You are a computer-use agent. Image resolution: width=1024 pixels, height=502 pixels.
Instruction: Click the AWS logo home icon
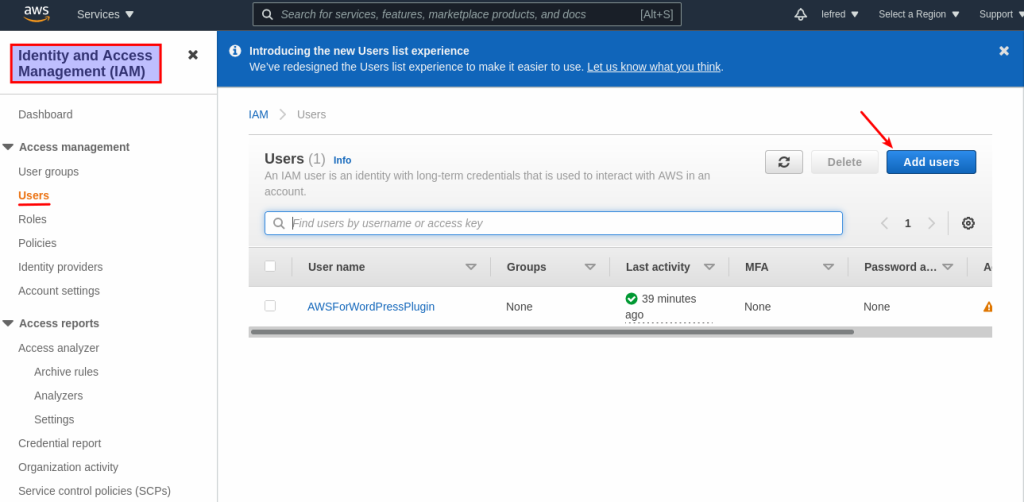click(x=37, y=14)
